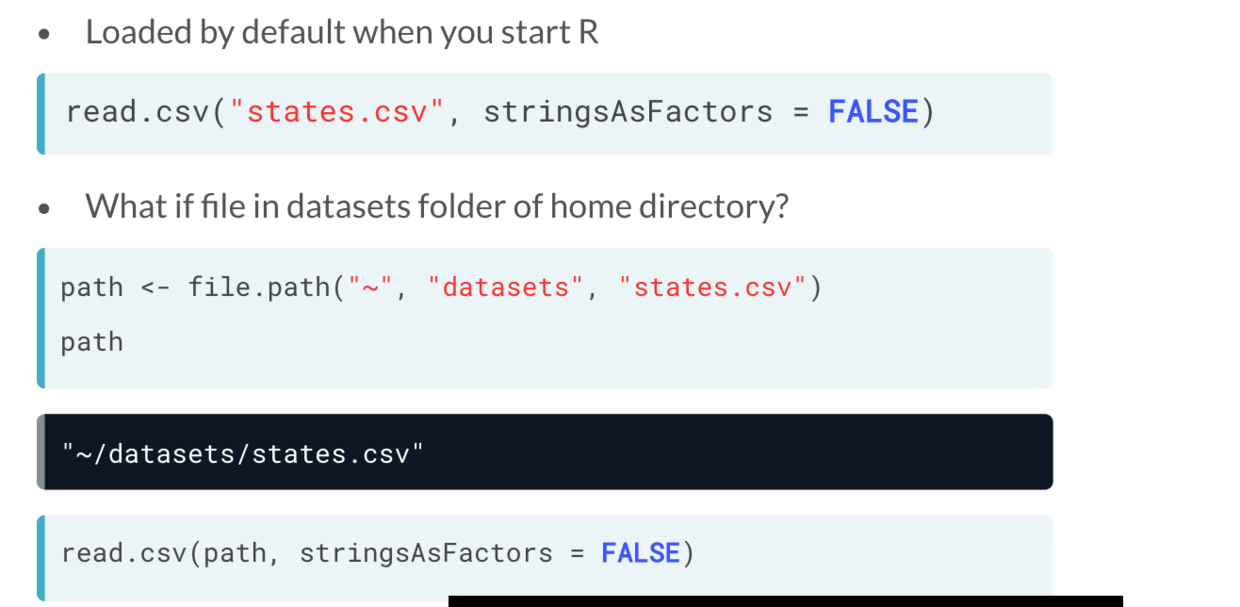
Task: Click the bullet point before "Loaded by default"
Action: coord(43,35)
